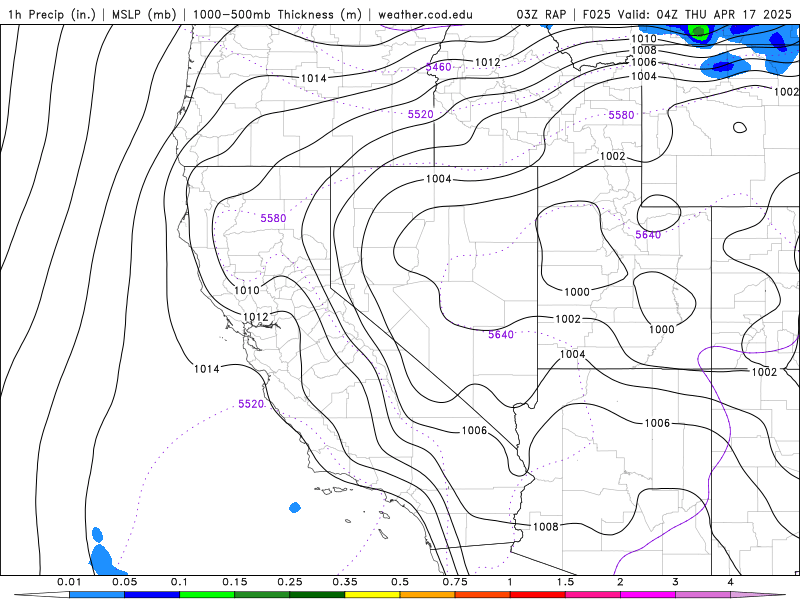The height and width of the screenshot is (600, 800).
Task: Click the '0.35' legend value
Action: coord(344,582)
